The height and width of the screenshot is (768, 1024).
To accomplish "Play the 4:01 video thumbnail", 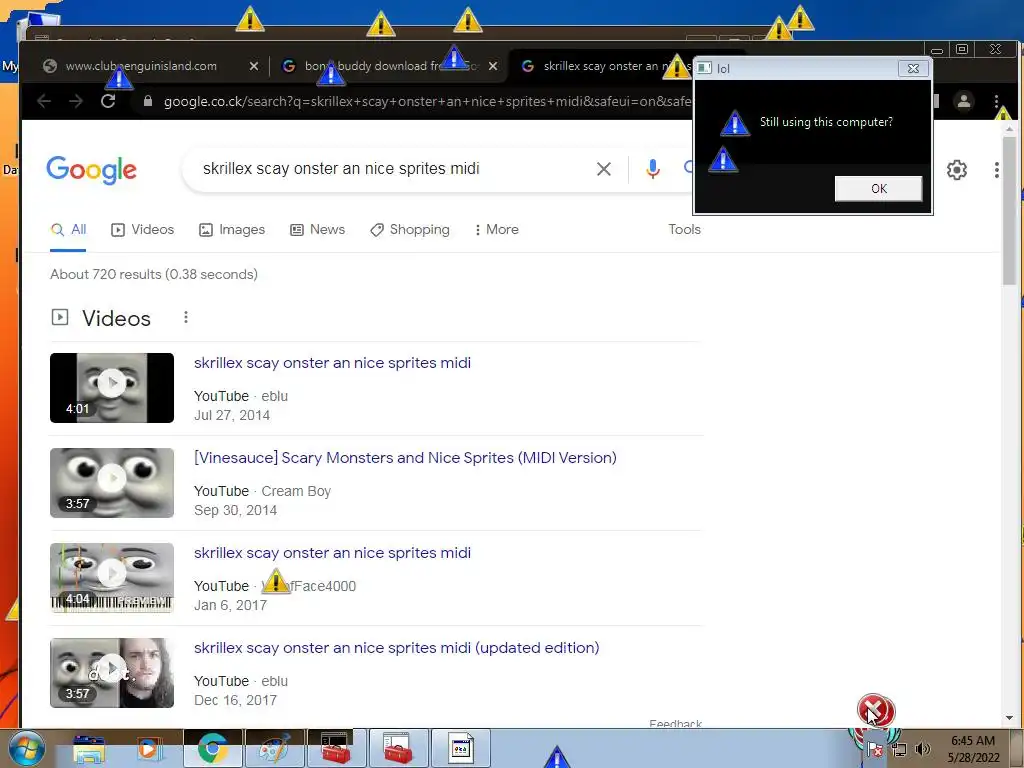I will click(112, 388).
